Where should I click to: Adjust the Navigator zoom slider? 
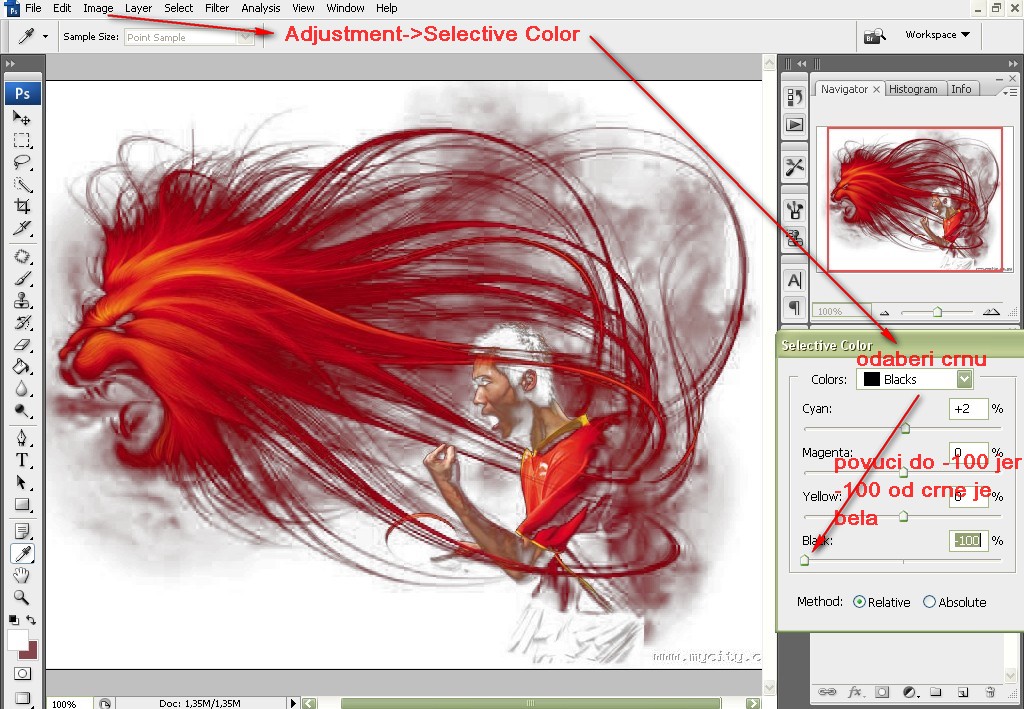[x=937, y=312]
